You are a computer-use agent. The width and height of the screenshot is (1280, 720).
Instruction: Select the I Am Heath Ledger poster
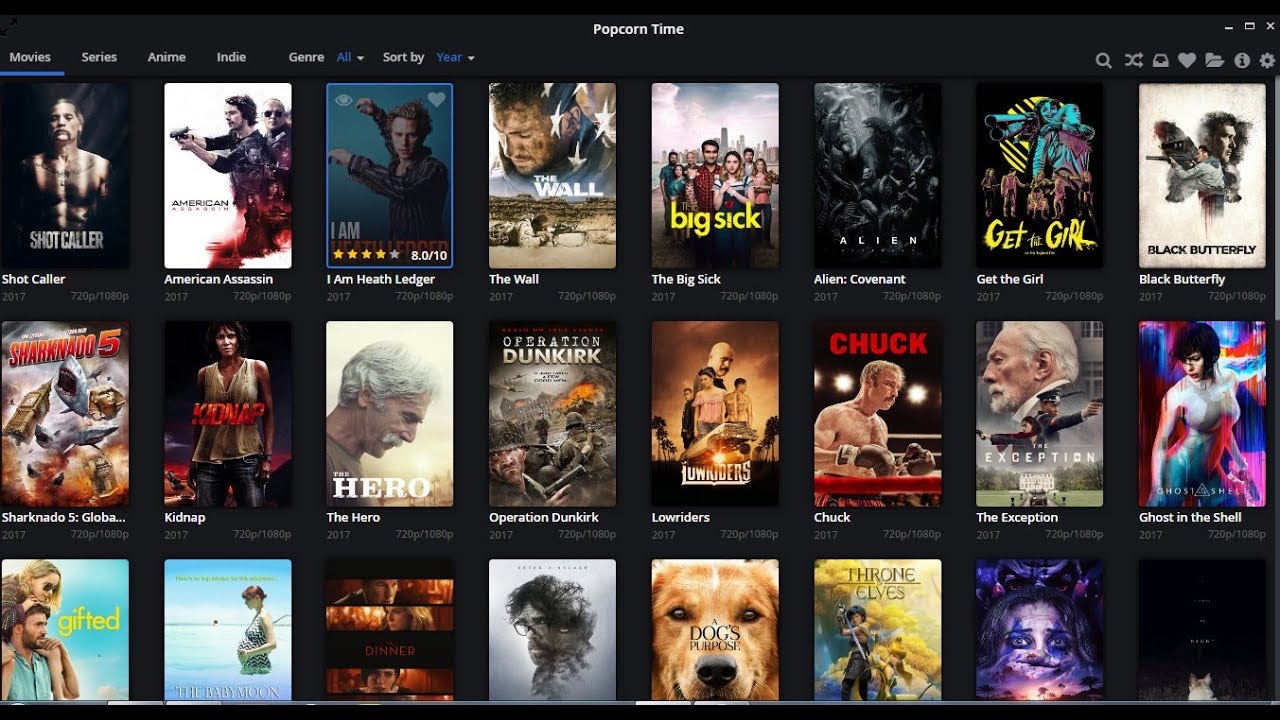pos(390,176)
